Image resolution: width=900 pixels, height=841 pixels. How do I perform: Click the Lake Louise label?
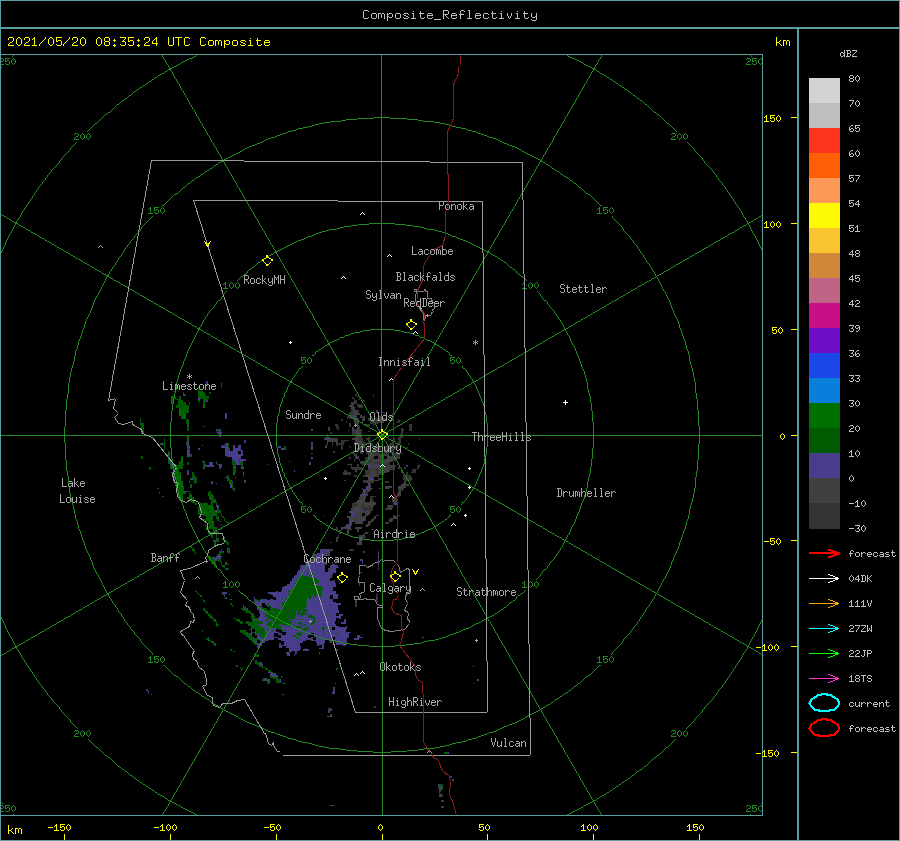(x=77, y=491)
